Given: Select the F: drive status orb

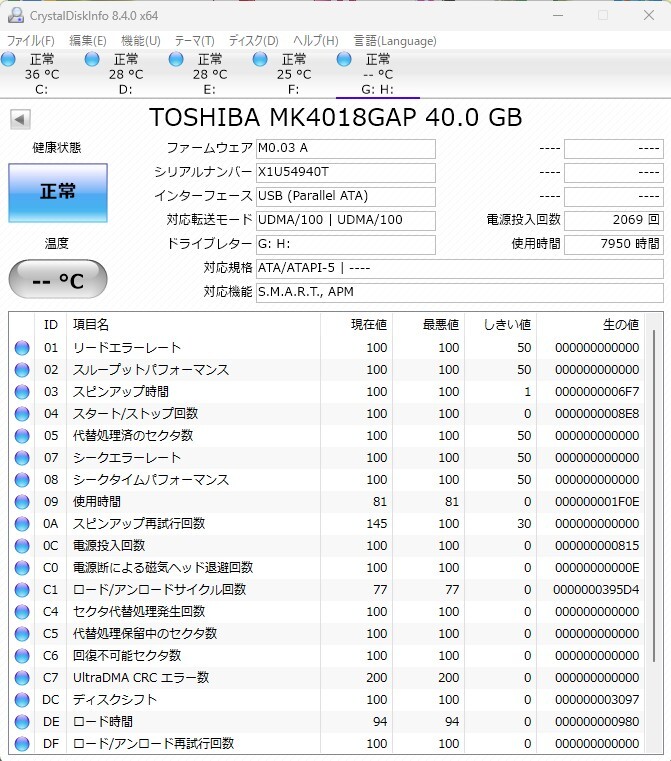Looking at the screenshot, I should (x=261, y=60).
